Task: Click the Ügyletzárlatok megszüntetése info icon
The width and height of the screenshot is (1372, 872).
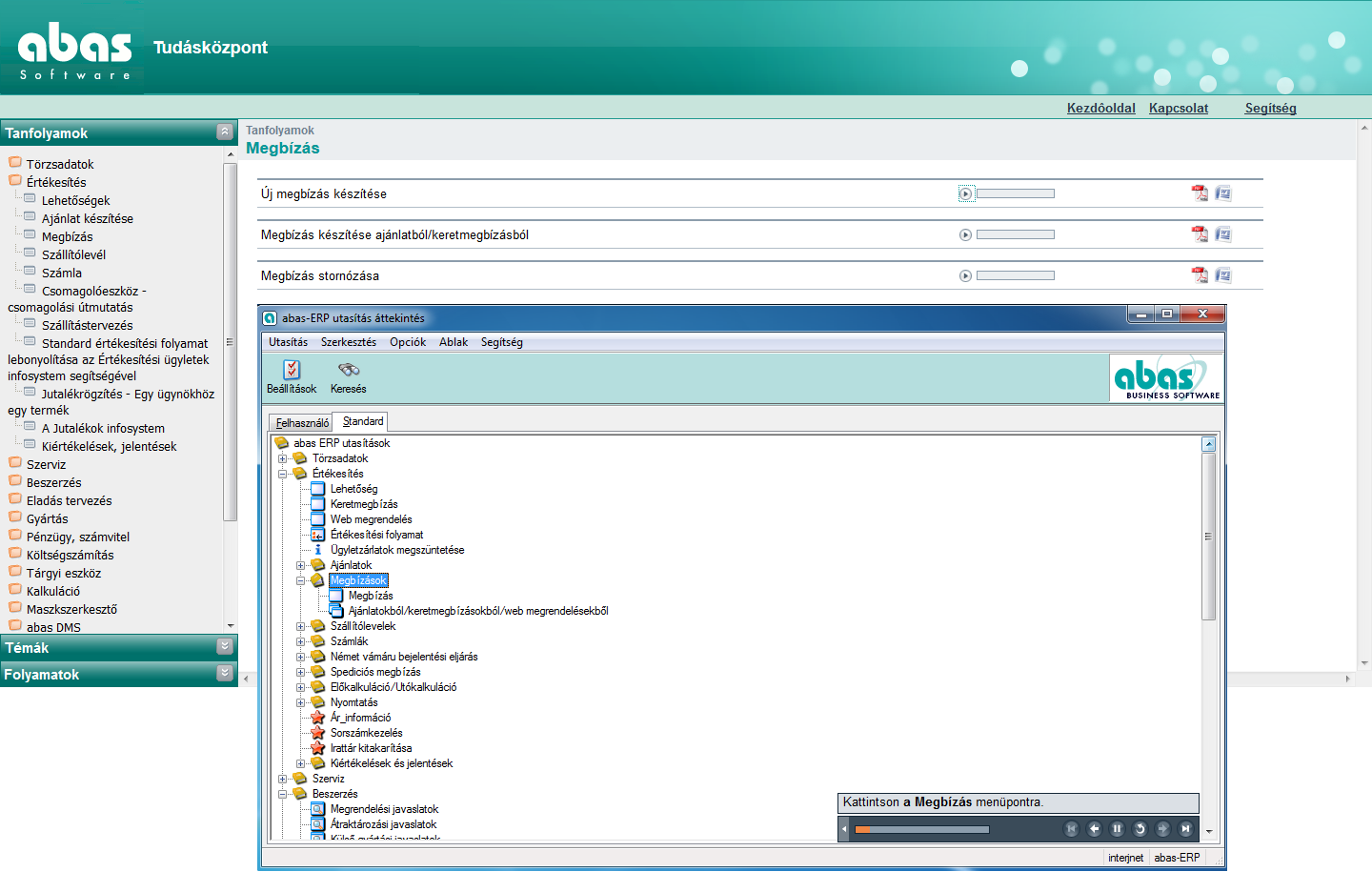Action: click(318, 550)
